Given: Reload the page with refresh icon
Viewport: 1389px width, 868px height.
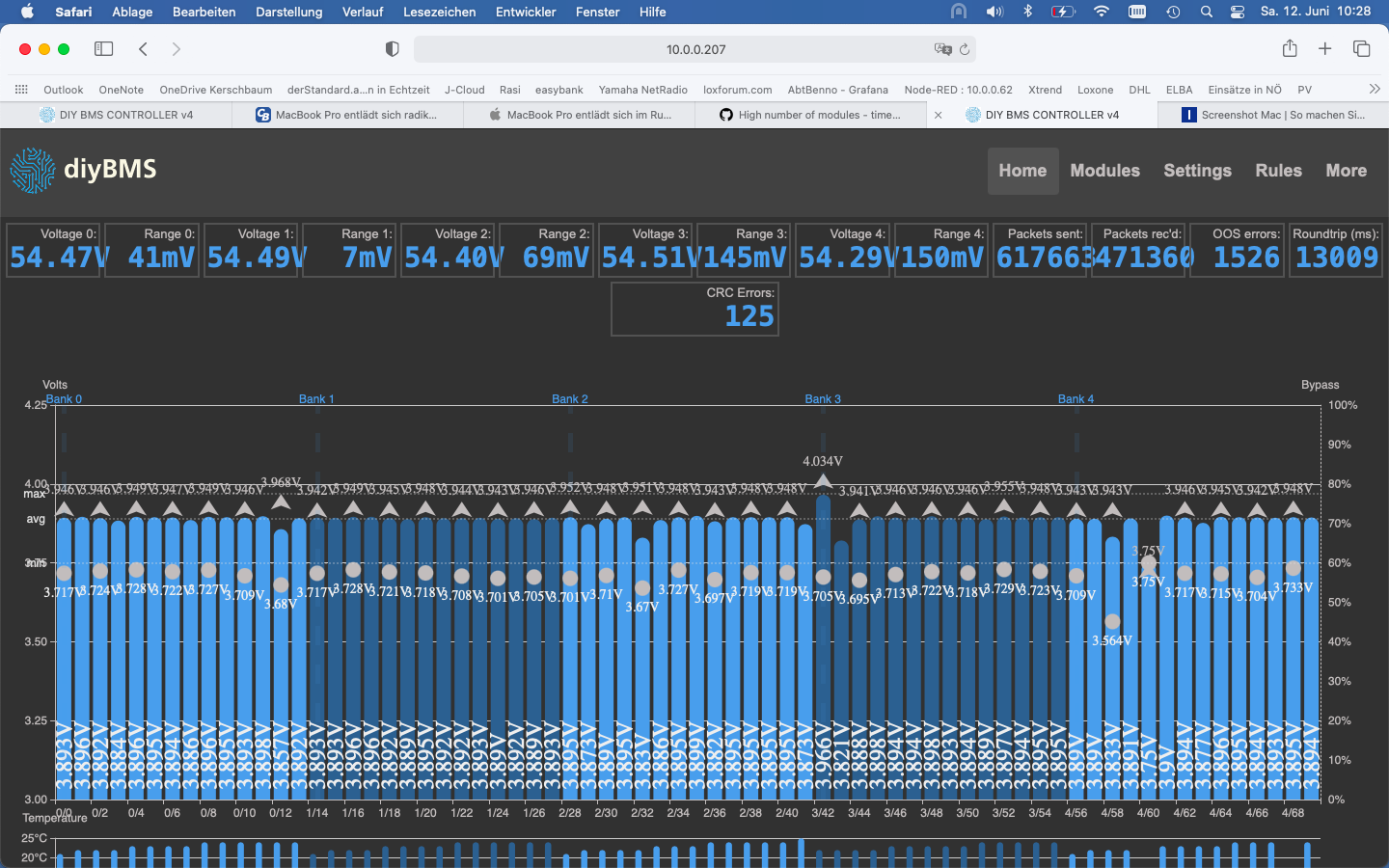Looking at the screenshot, I should [x=964, y=49].
